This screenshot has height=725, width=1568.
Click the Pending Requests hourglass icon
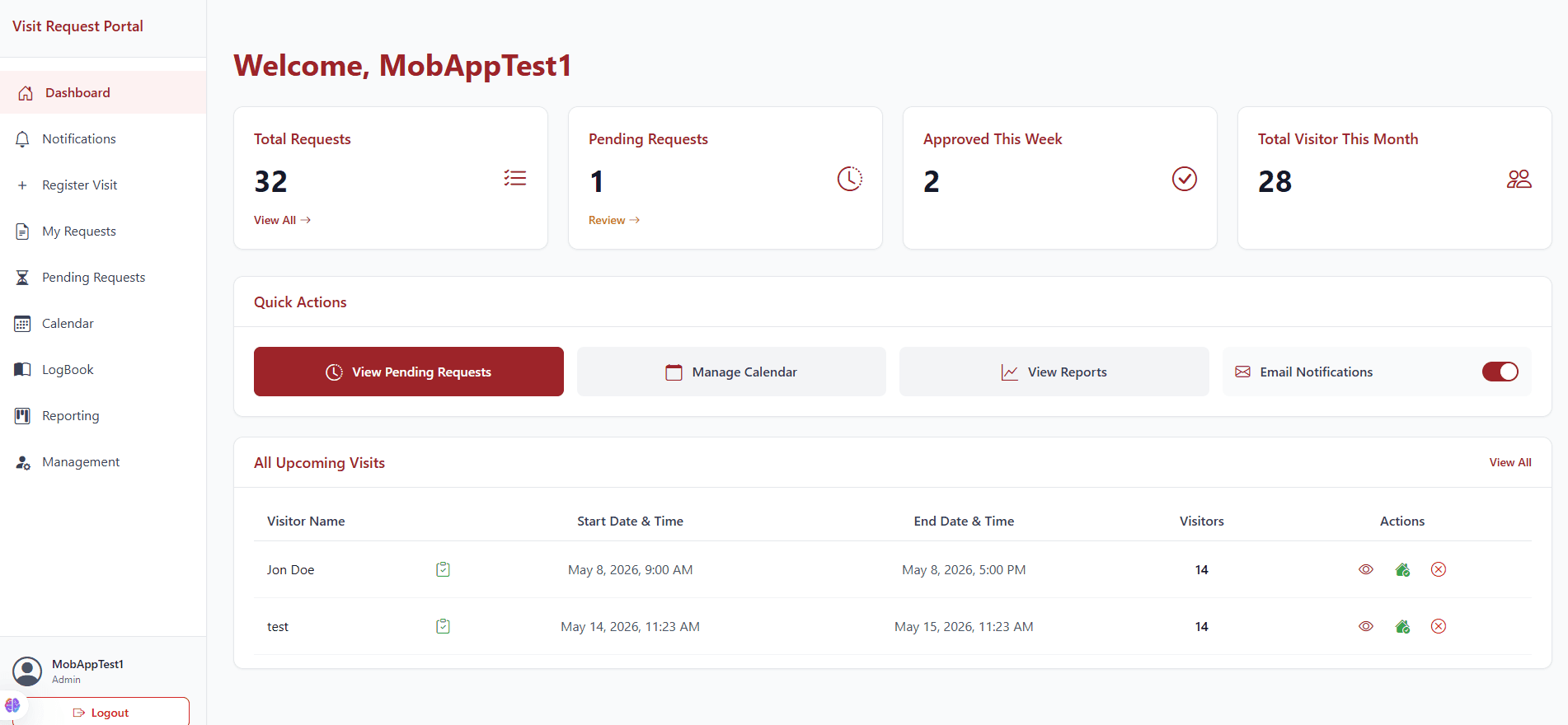click(22, 278)
